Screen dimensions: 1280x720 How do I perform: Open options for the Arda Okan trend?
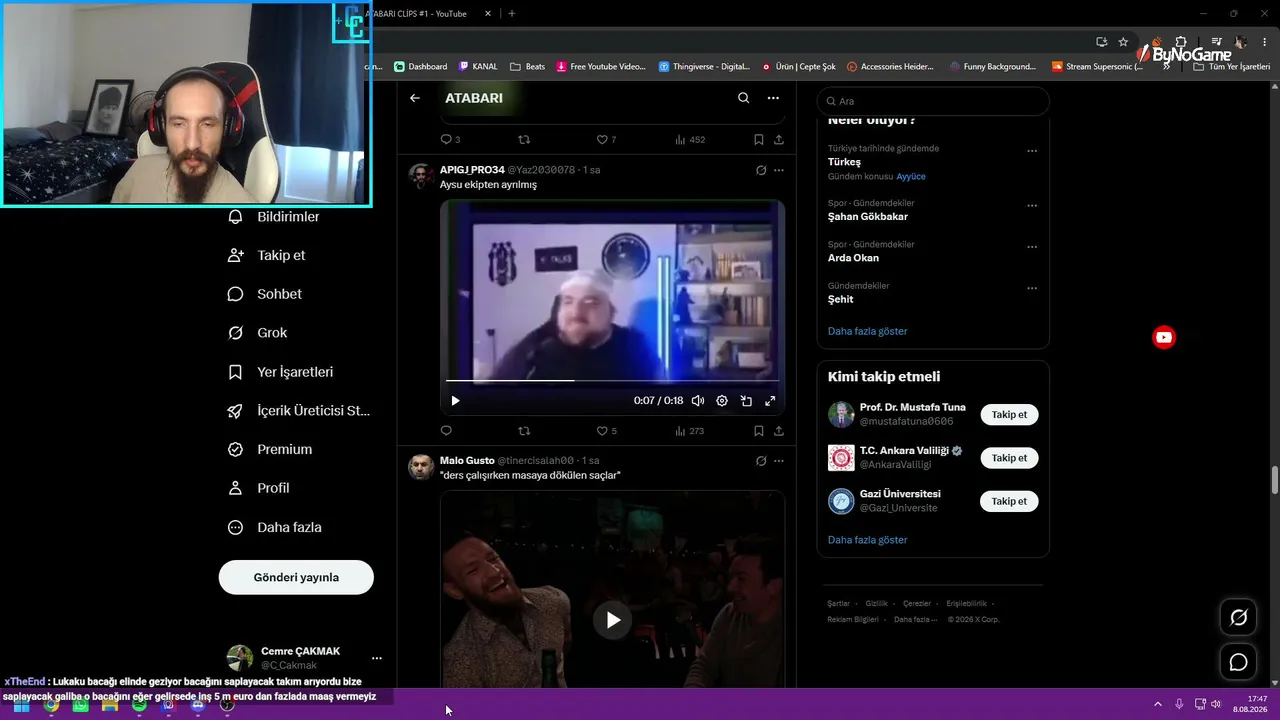[x=1032, y=247]
